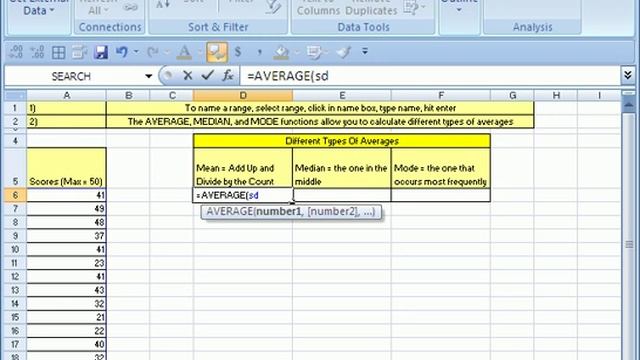Open the Get External Data dropdown
This screenshot has width=640, height=360.
tap(38, 8)
